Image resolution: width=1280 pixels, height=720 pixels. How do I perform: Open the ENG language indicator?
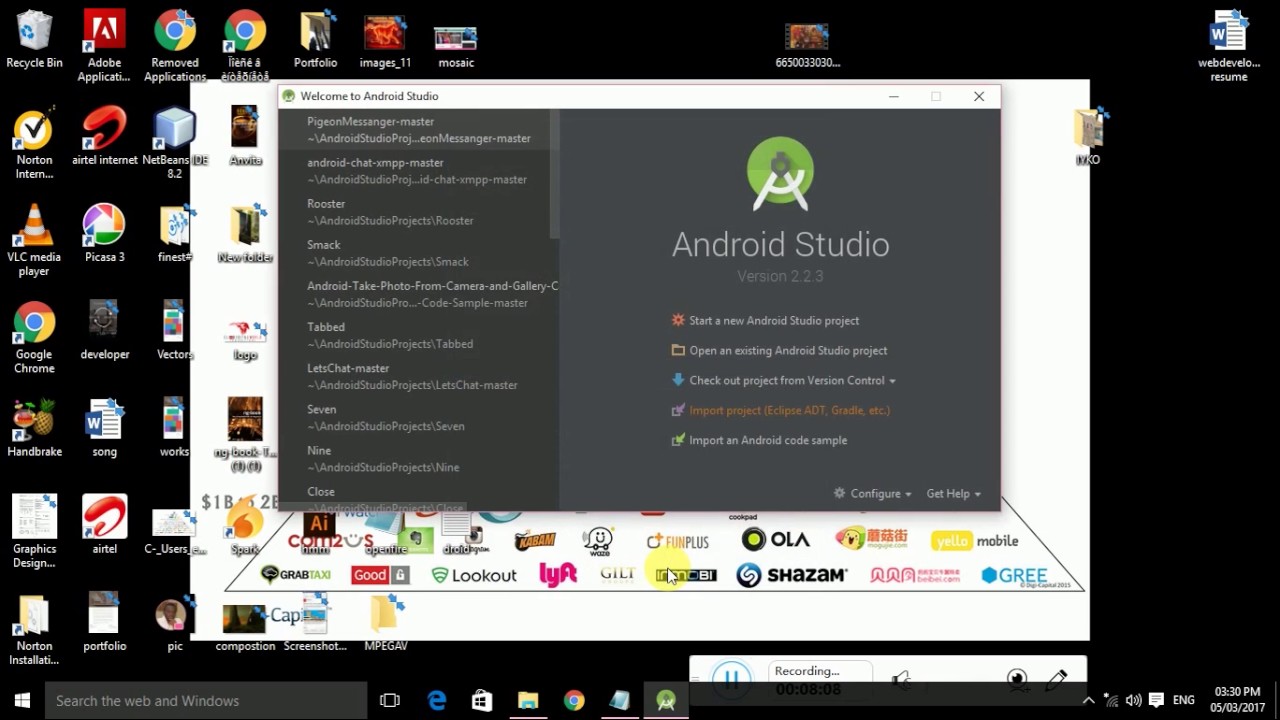(1184, 701)
